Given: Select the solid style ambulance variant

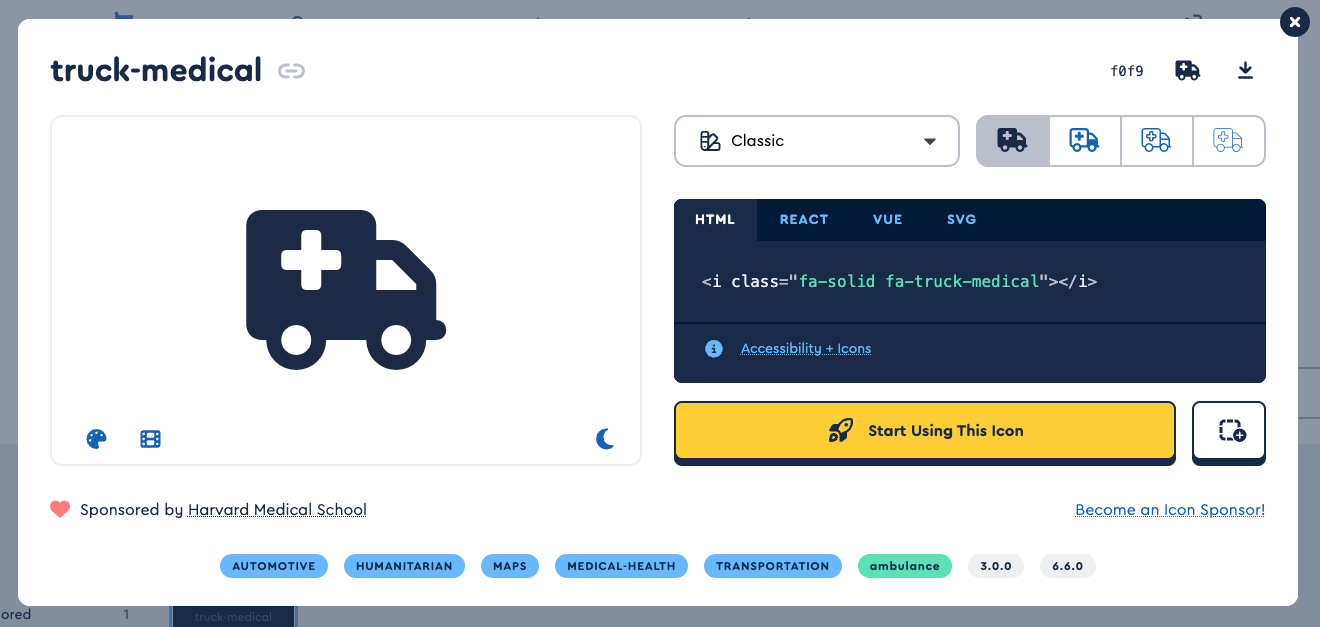Looking at the screenshot, I should (1012, 141).
